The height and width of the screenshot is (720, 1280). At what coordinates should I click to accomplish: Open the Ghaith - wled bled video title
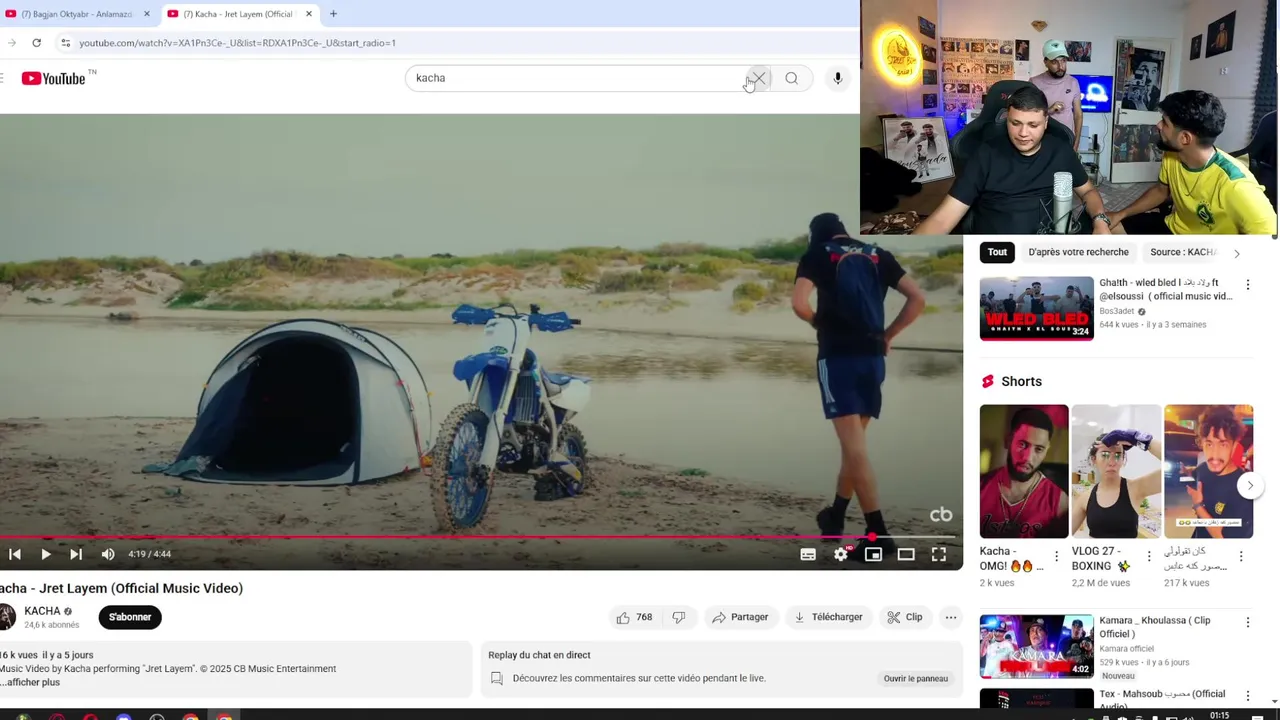click(x=1166, y=289)
